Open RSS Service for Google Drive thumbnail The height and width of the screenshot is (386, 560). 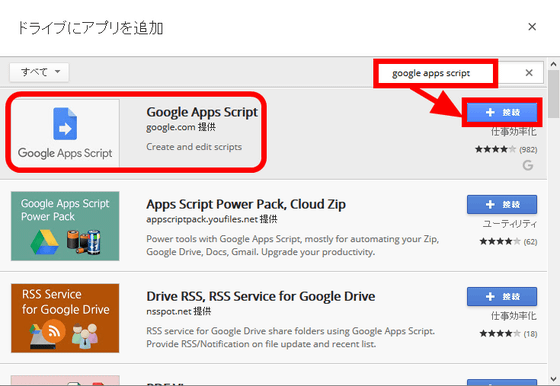(x=65, y=318)
